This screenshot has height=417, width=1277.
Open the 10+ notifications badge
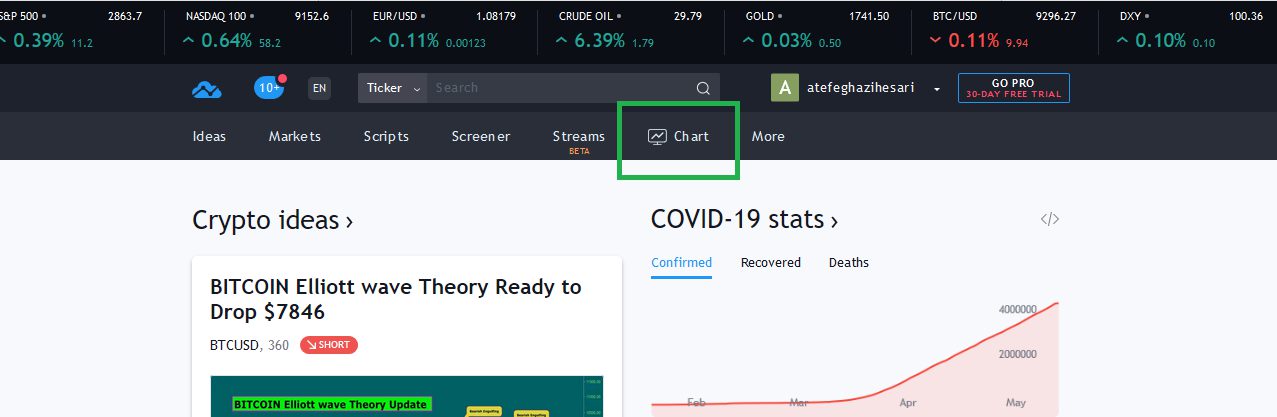pos(270,88)
